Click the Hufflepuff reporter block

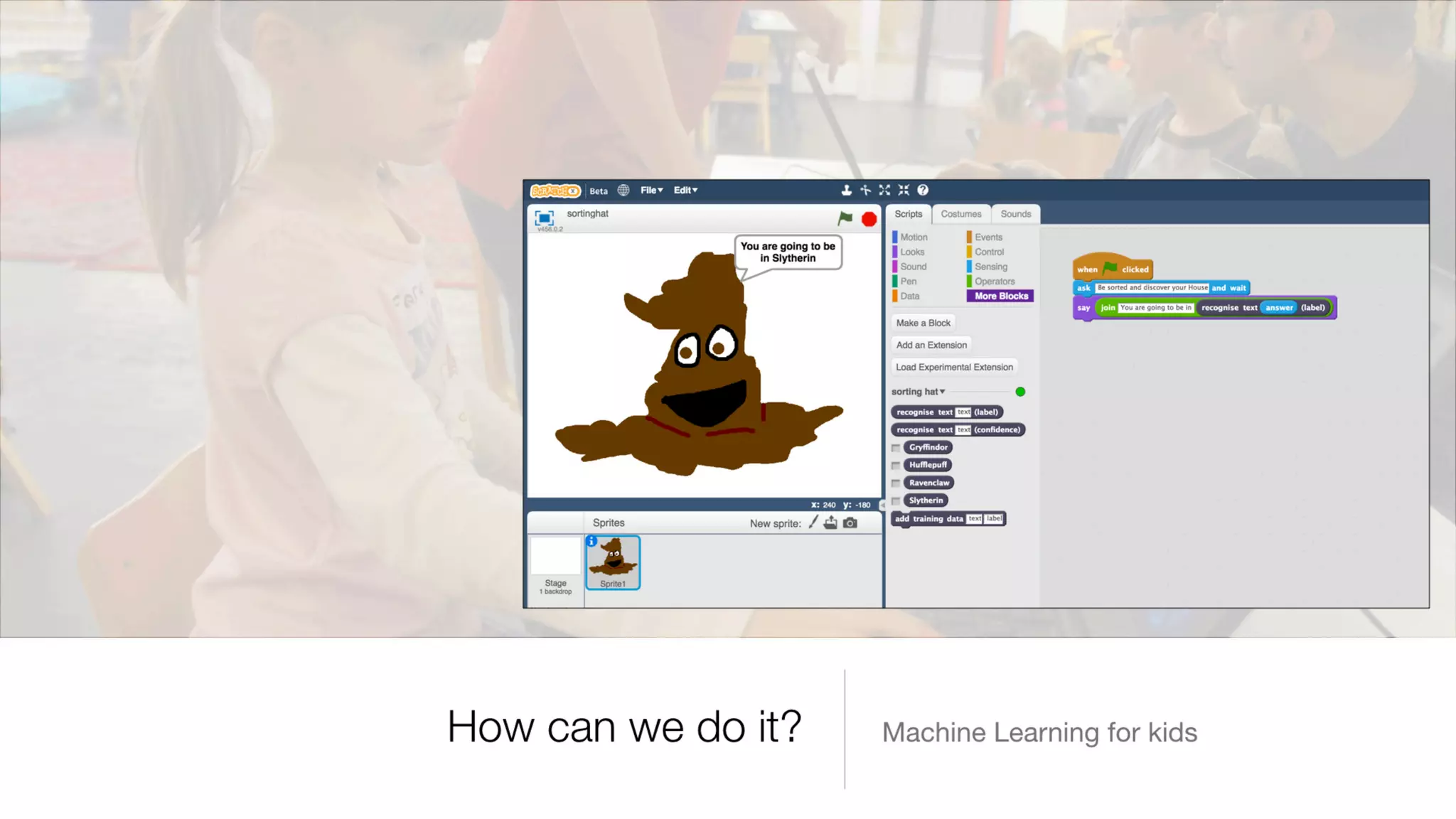(928, 465)
